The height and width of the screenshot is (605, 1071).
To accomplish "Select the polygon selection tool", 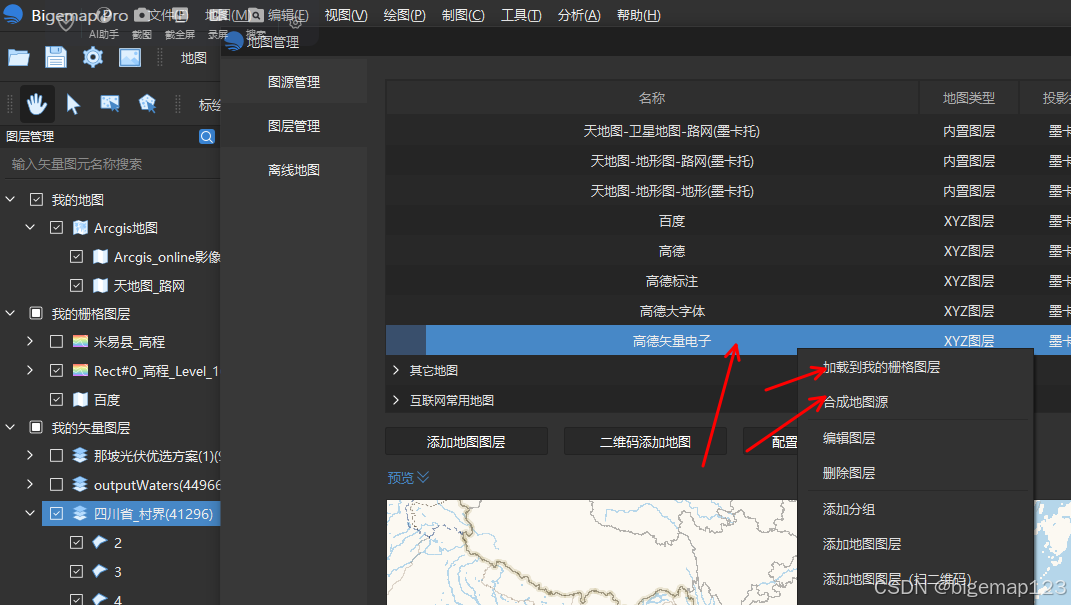I will [x=147, y=103].
